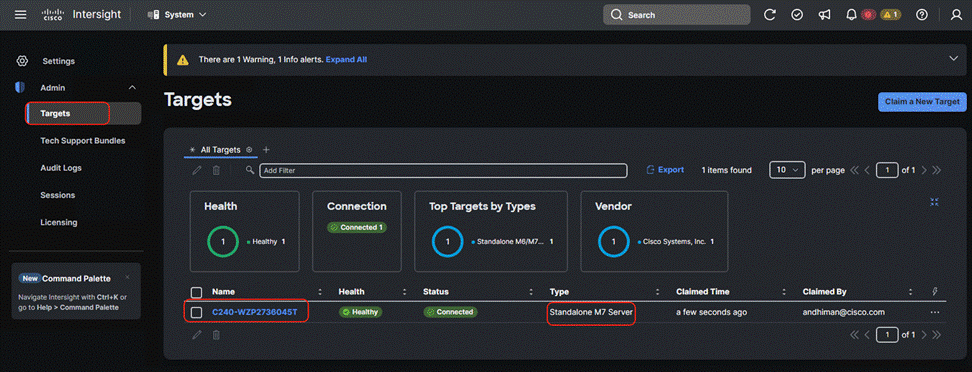Viewport: 972px width, 372px height.
Task: Open Type column sort menu
Action: (x=658, y=292)
